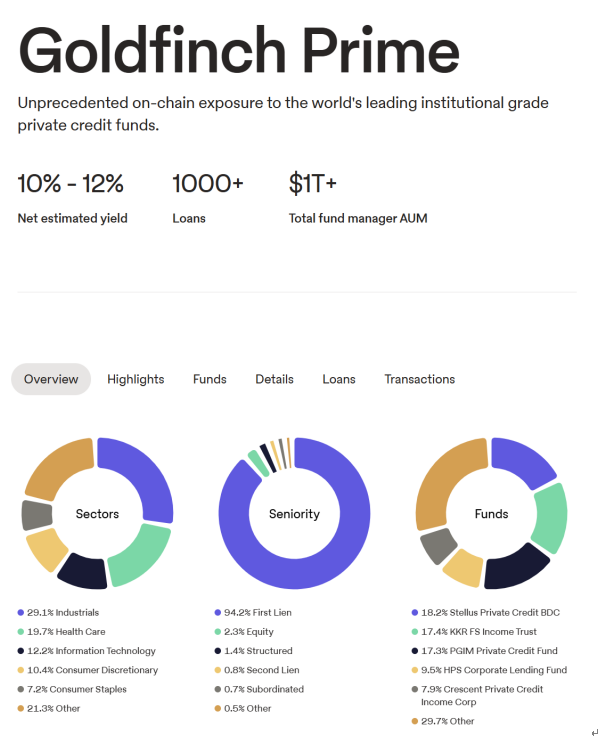Click the Stellus Private Credit BDC legend dot

click(x=415, y=612)
